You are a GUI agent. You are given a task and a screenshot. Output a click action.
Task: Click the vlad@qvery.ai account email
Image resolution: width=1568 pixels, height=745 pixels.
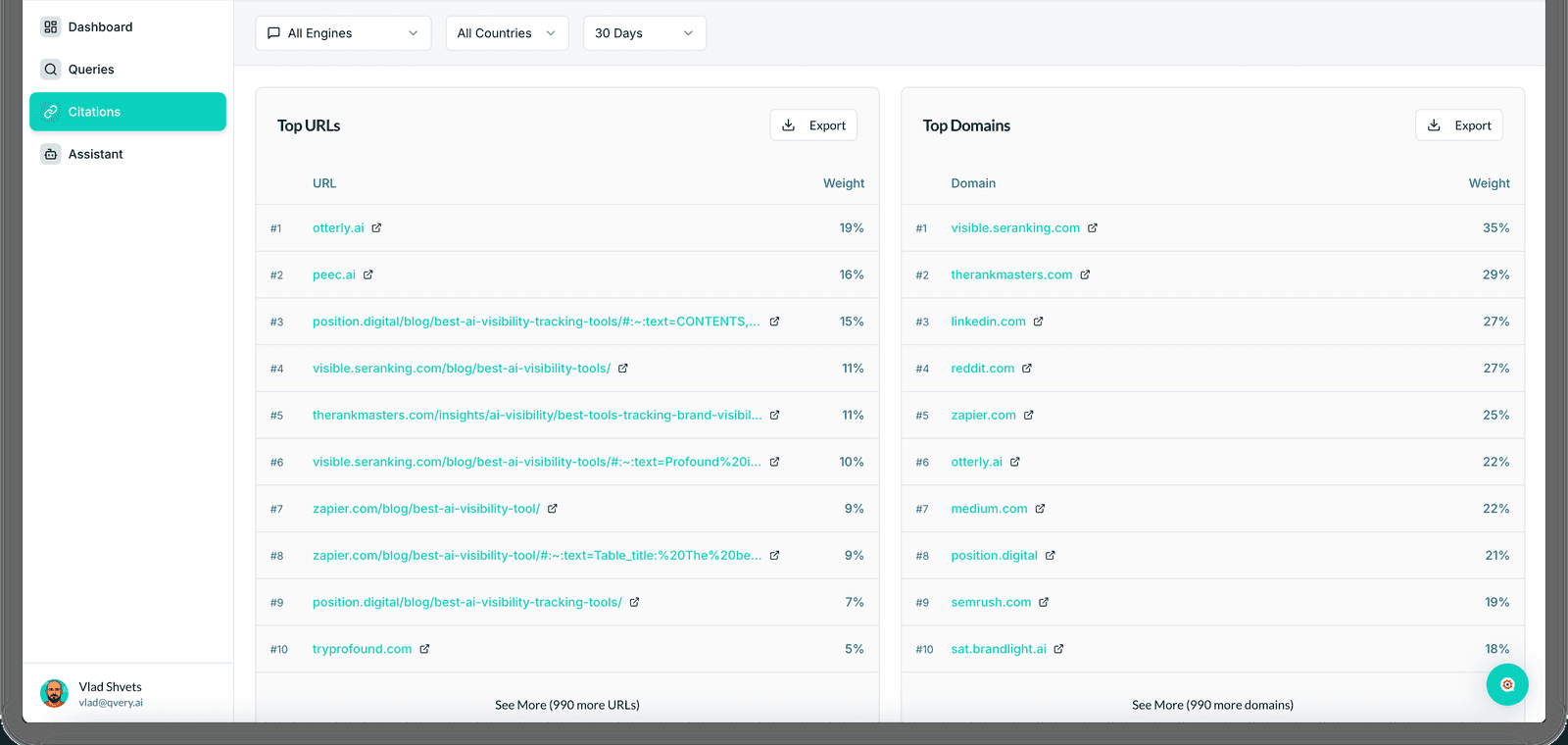coord(111,703)
